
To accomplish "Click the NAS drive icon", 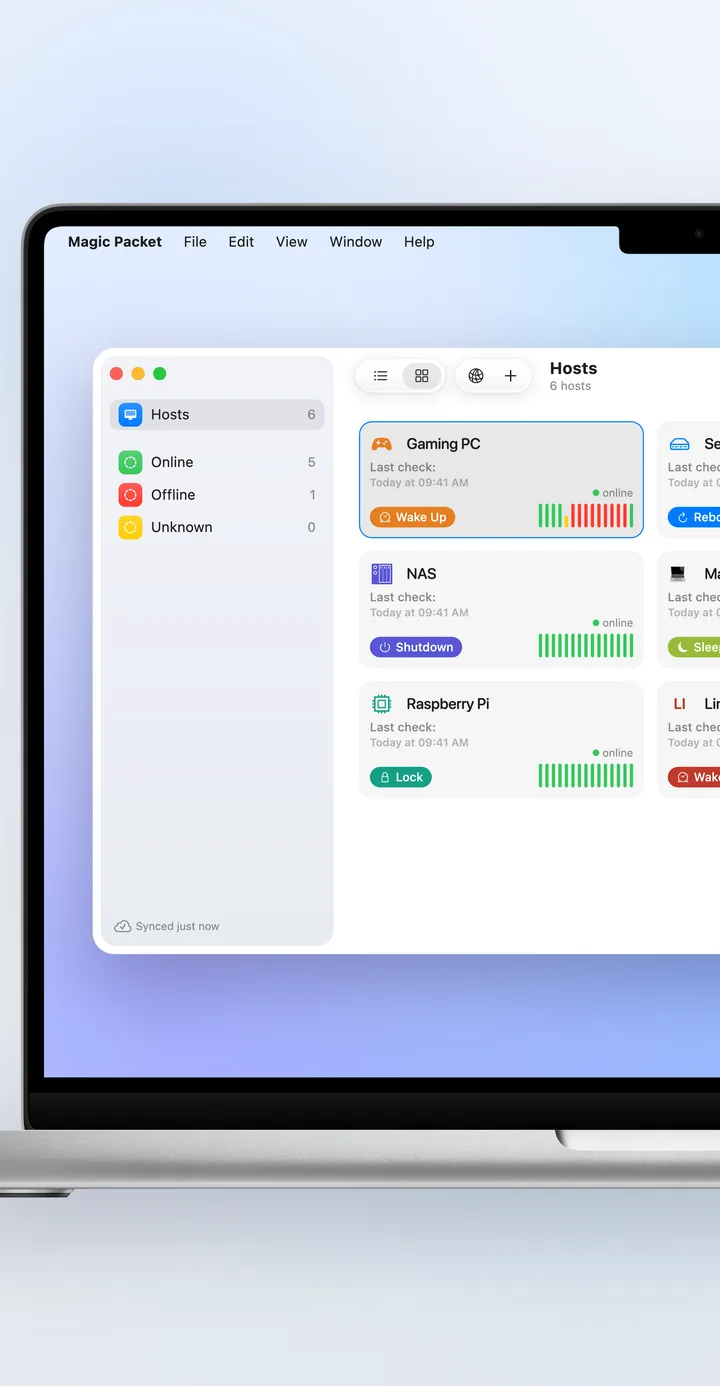I will (382, 574).
